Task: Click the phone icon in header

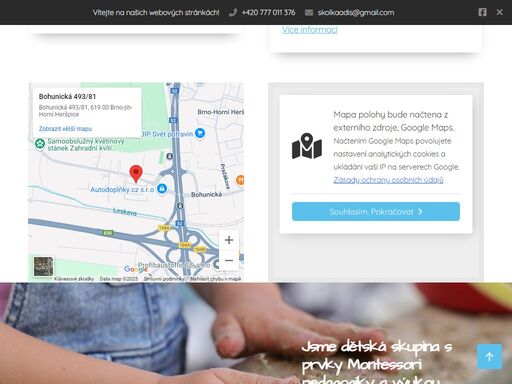Action: [233, 13]
